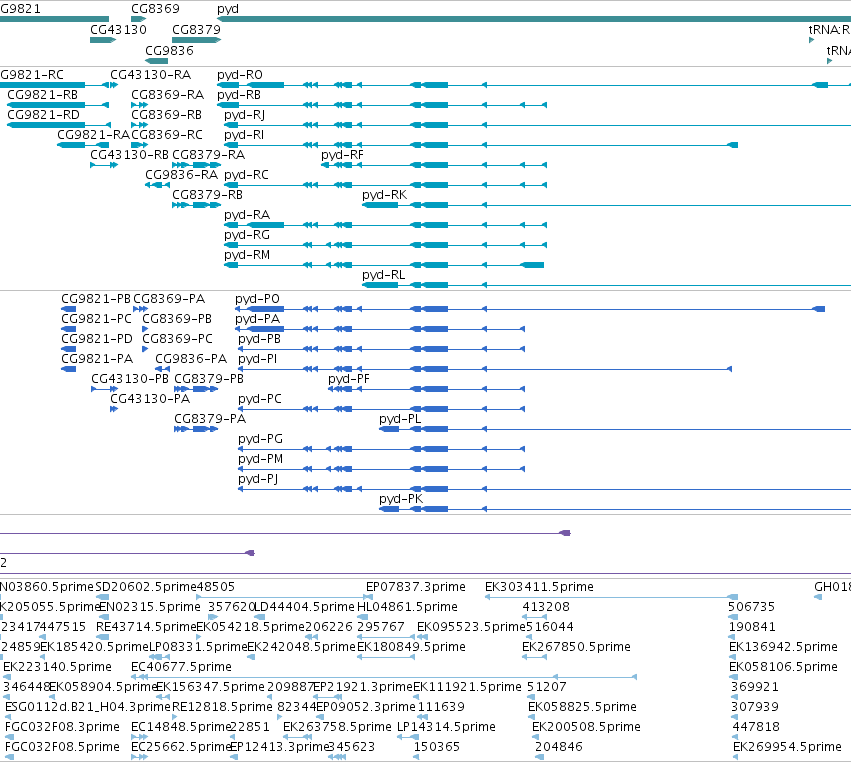
Task: Select EST EK303411.5prime
Action: [539, 587]
